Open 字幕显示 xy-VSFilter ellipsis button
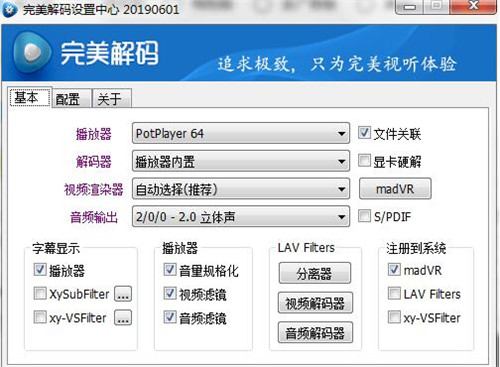 point(123,317)
